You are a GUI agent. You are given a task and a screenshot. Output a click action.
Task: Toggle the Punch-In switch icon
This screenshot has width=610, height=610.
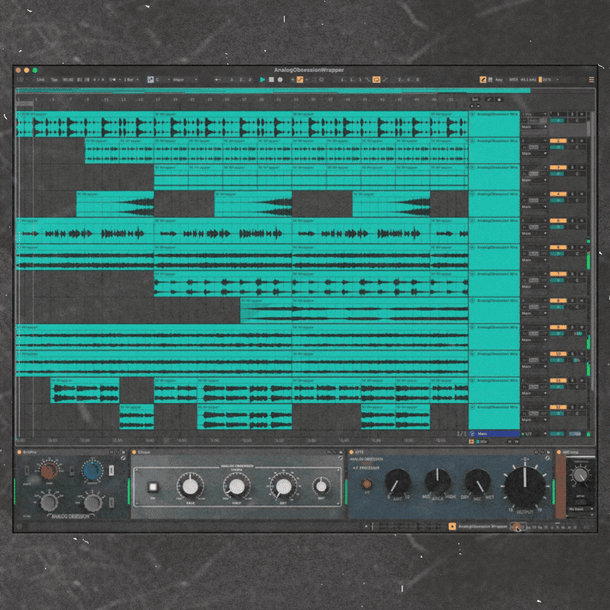click(368, 80)
